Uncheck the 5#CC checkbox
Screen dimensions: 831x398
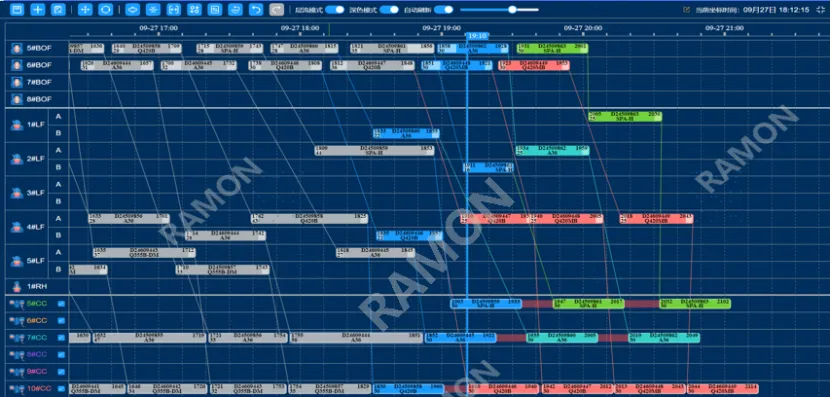point(61,304)
